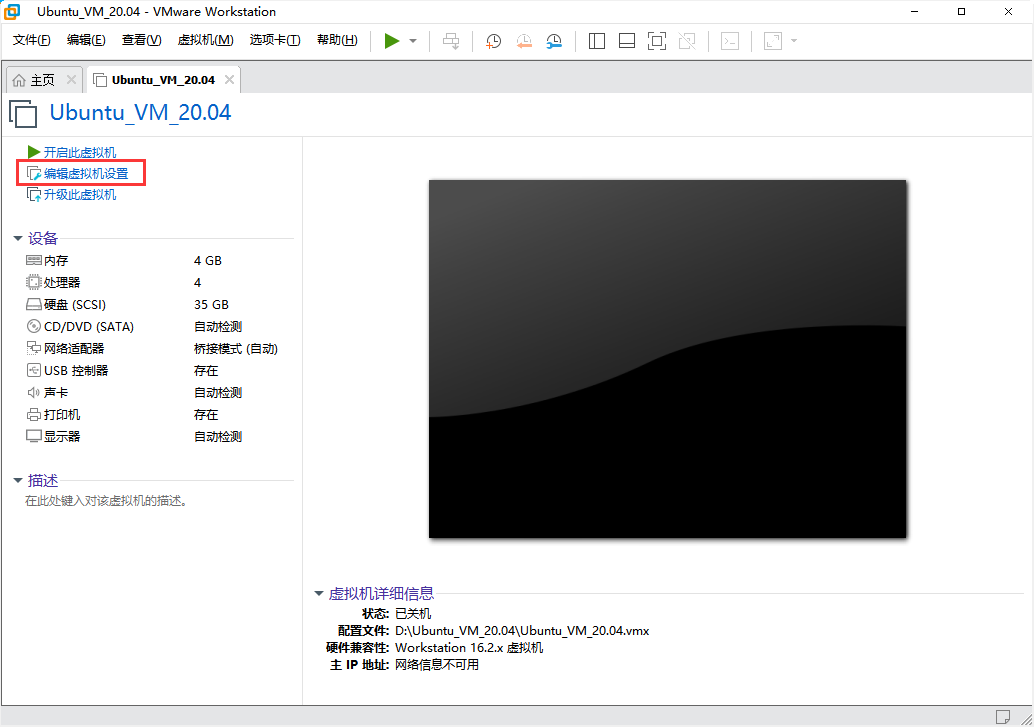This screenshot has height=727, width=1034.
Task: Click the 打印机 printer icon
Action: (x=34, y=414)
